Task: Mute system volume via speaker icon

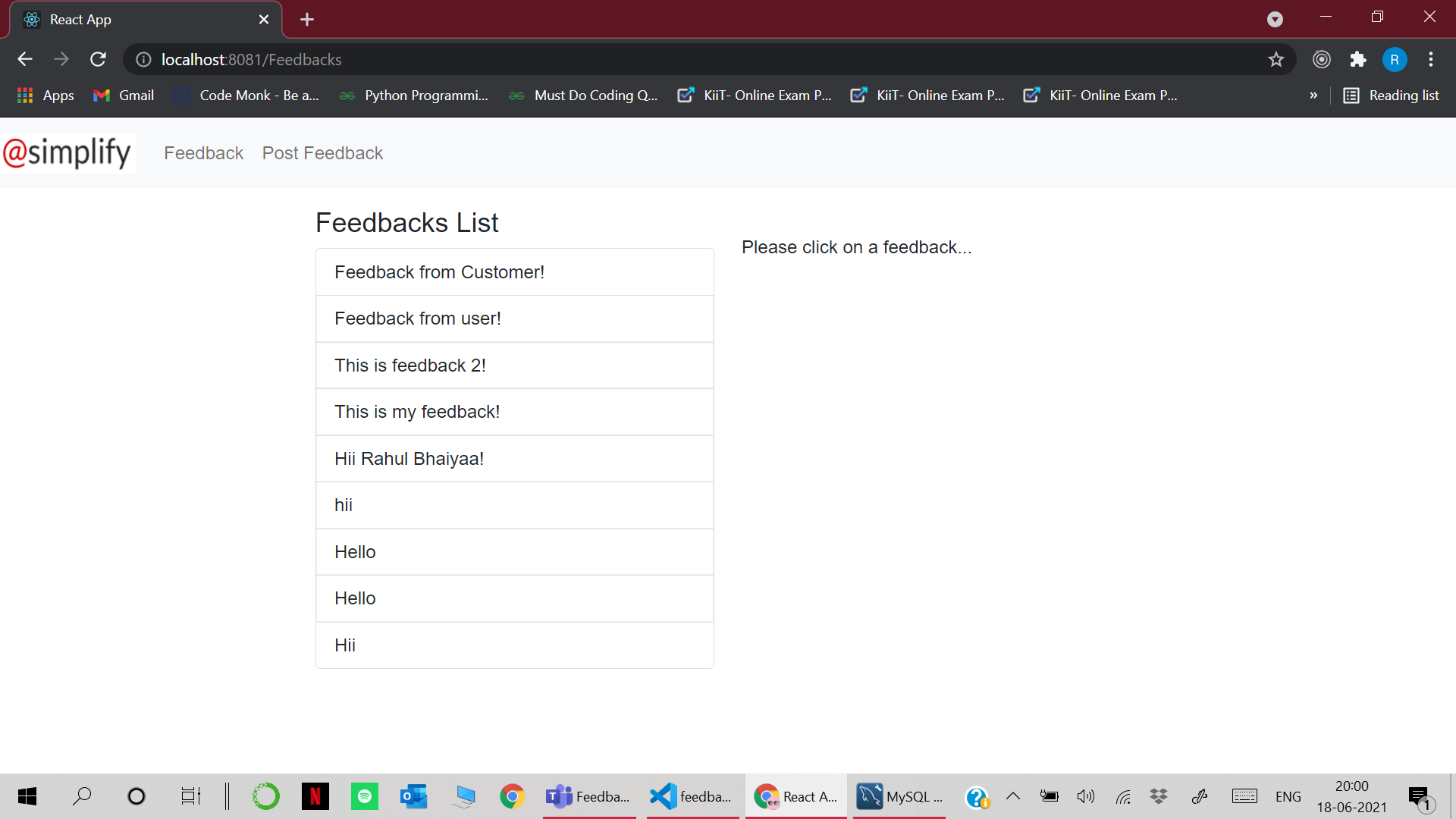Action: click(1086, 796)
